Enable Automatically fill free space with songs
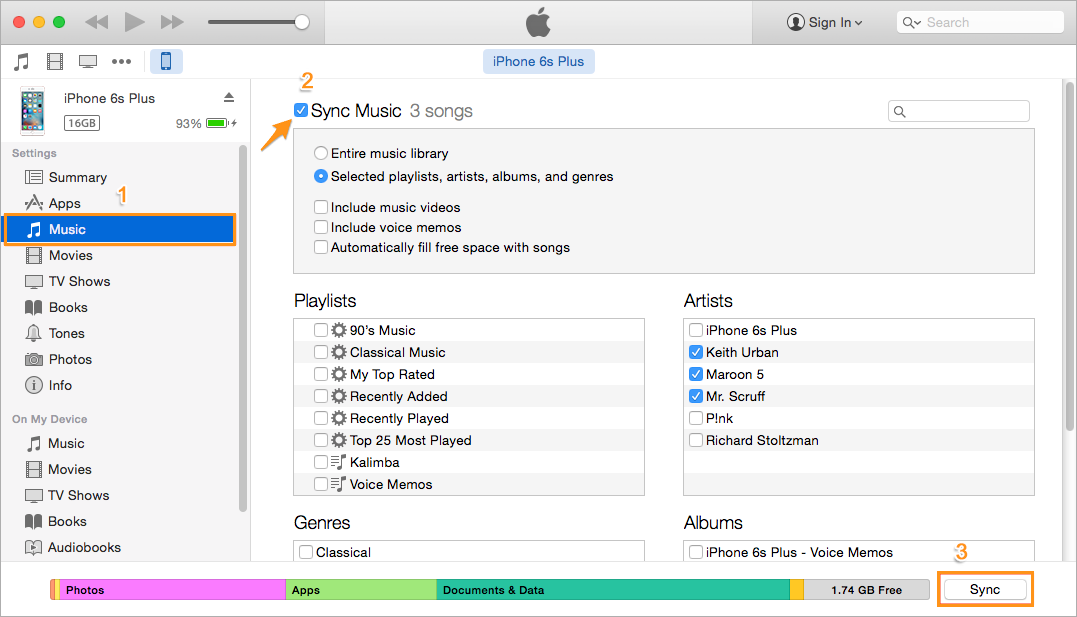This screenshot has width=1077, height=617. [321, 247]
